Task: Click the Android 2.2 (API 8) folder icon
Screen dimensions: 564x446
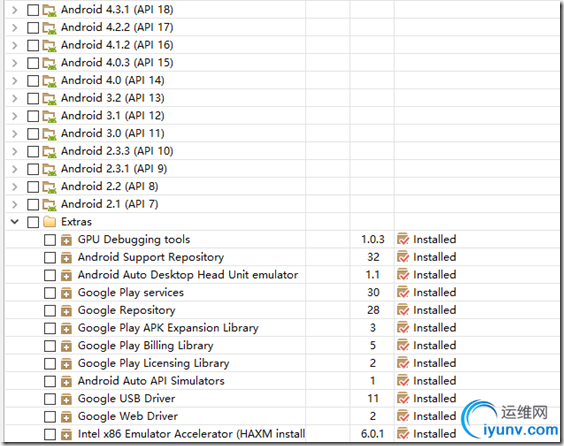Action: [x=49, y=187]
